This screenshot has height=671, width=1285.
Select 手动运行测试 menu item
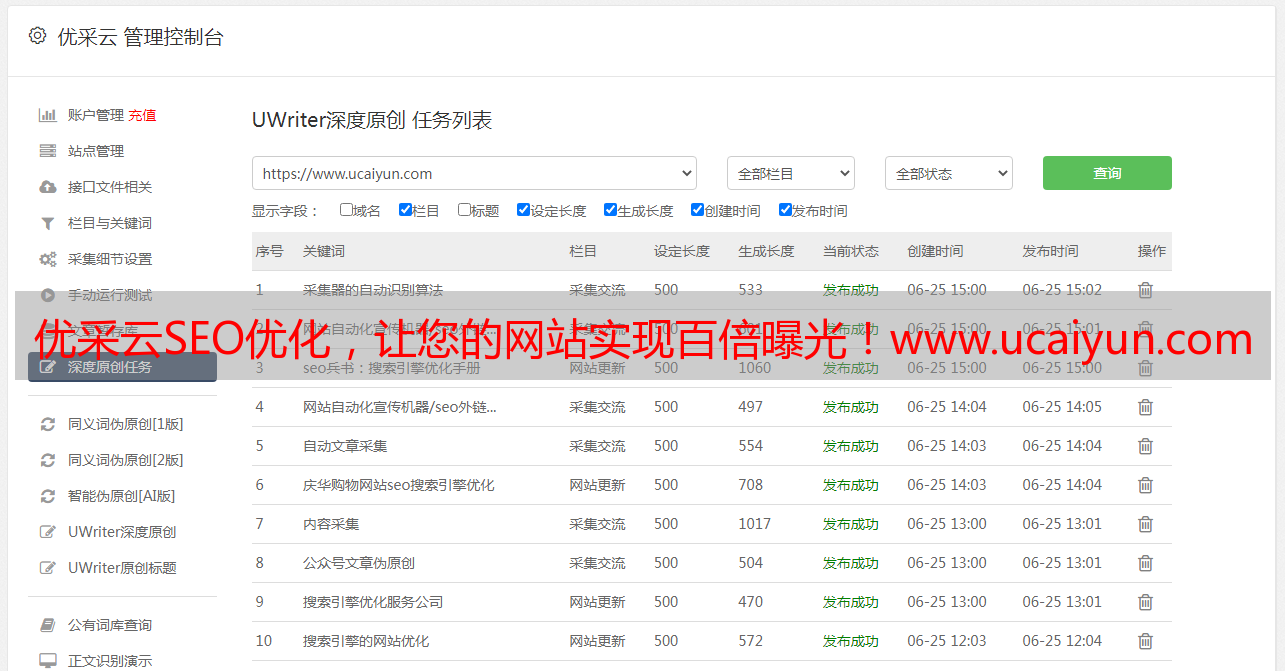click(x=110, y=295)
